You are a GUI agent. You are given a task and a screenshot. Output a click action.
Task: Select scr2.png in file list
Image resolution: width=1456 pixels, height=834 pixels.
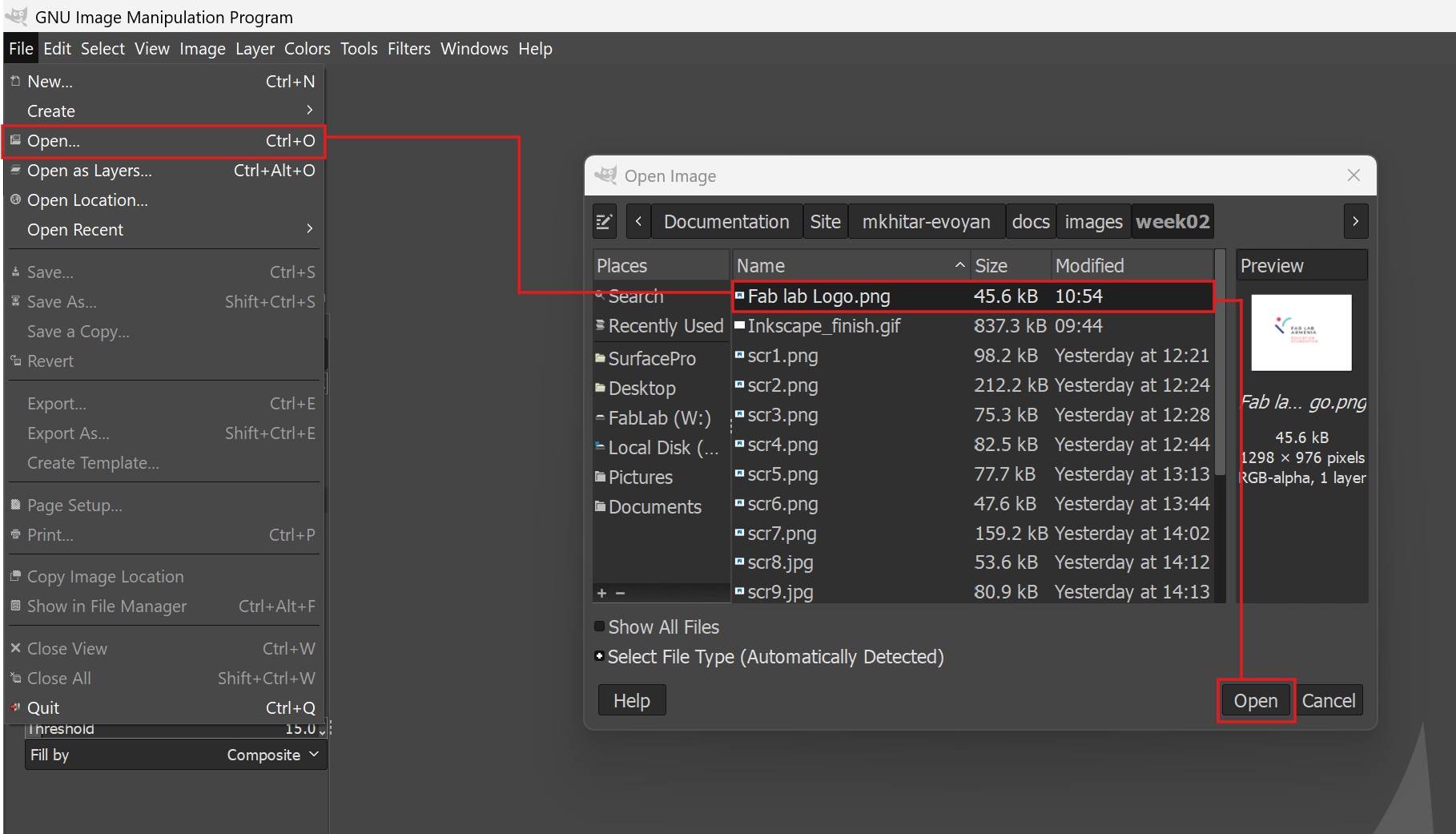(x=973, y=385)
